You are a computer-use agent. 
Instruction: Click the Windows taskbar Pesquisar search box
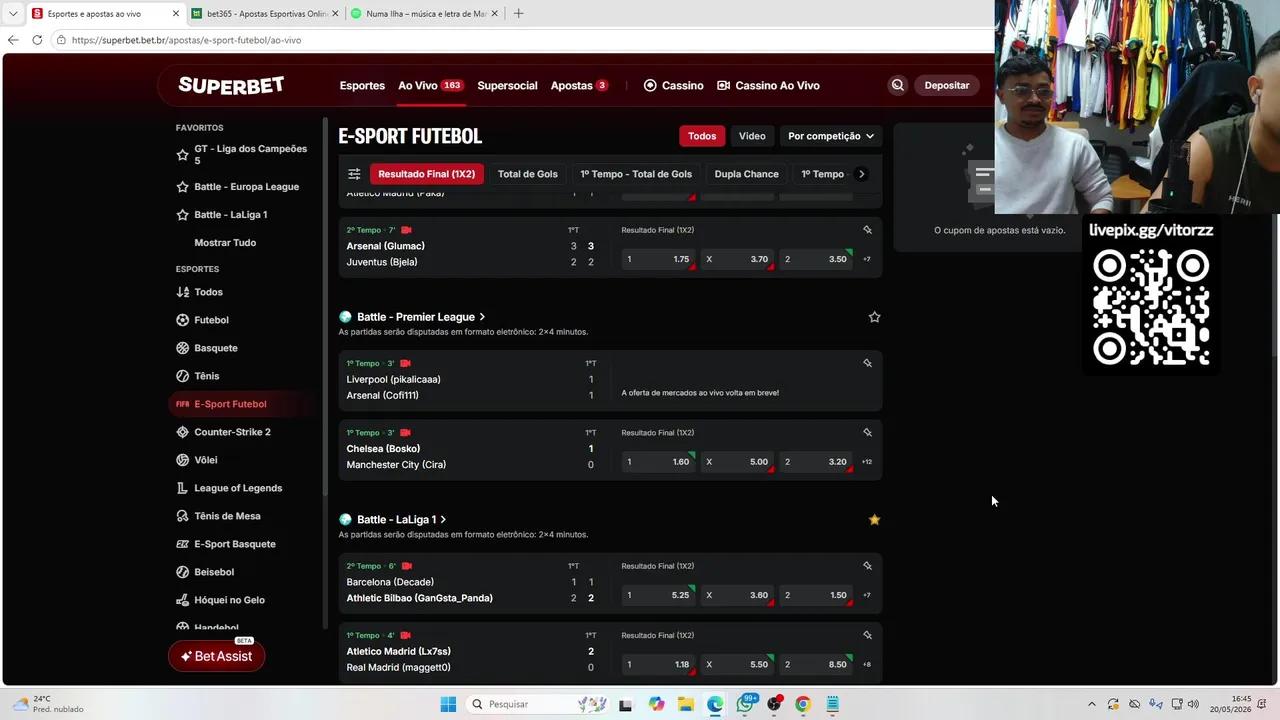[540, 704]
